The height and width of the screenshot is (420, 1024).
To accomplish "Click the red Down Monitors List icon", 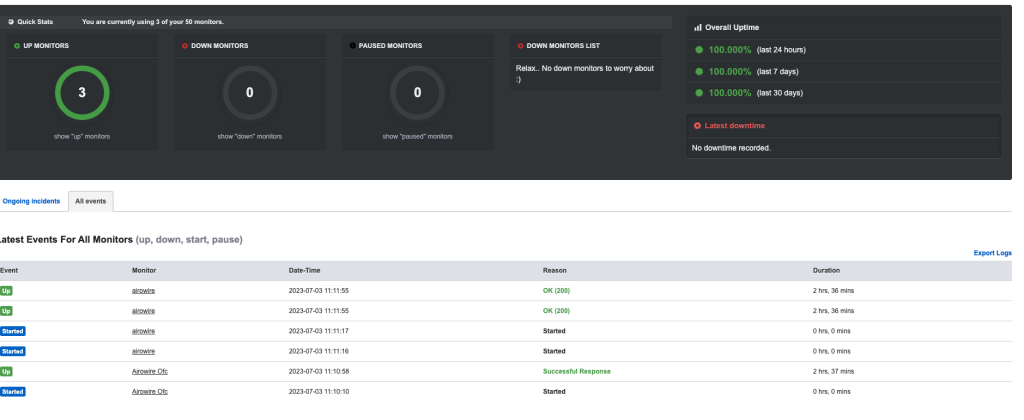I will pyautogui.click(x=520, y=46).
